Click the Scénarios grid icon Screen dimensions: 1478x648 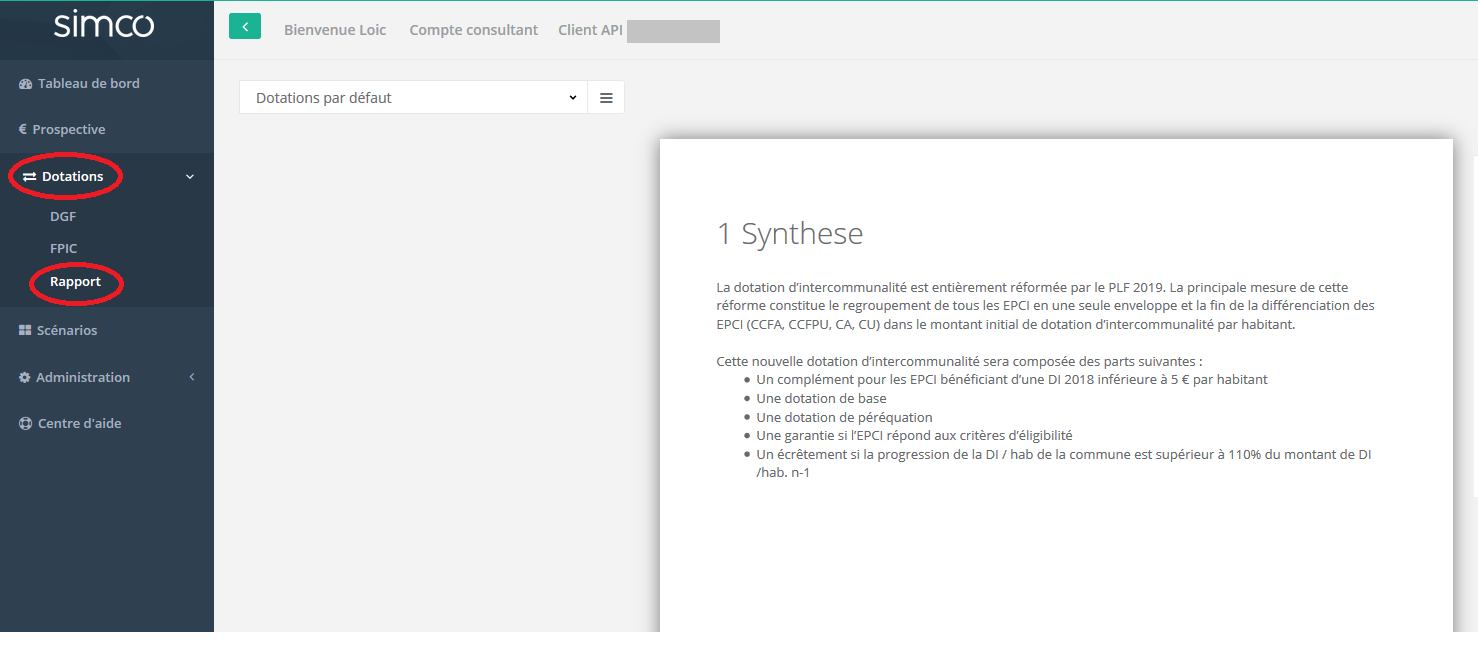tap(25, 331)
